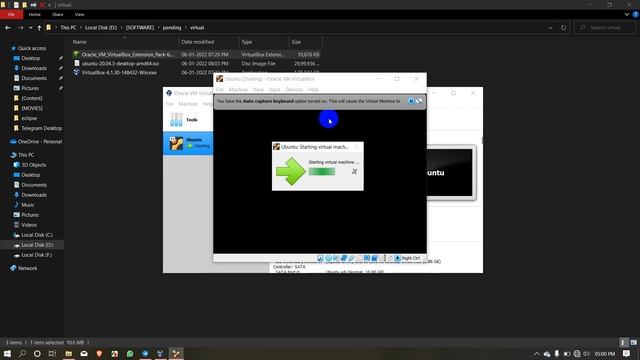Open the VM window Help menu
640x360 pixels.
[313, 89]
